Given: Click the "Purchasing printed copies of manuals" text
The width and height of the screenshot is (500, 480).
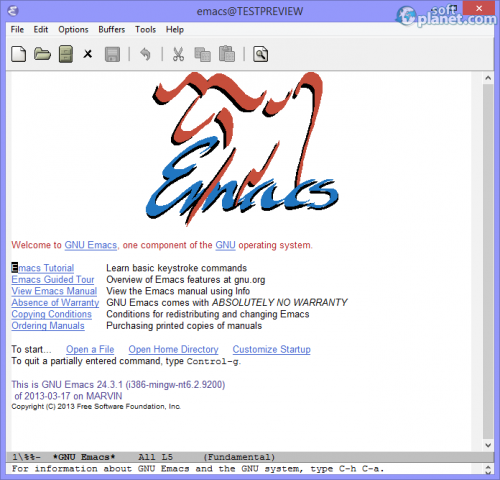Looking at the screenshot, I should (184, 326).
